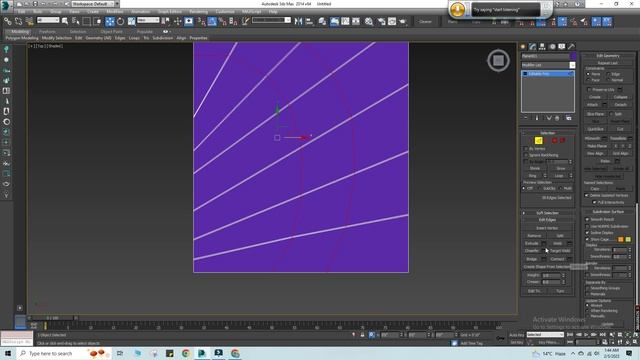
Task: Select Polygon sub-object level red icon
Action: pyautogui.click(x=554, y=140)
